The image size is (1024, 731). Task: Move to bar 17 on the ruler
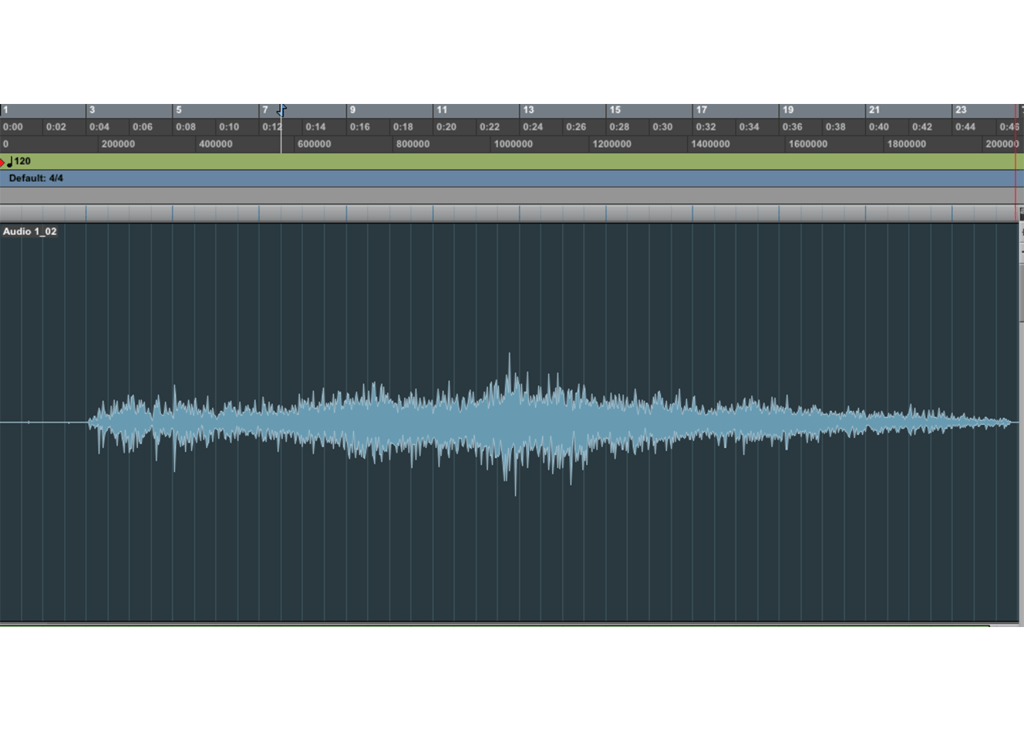point(701,110)
